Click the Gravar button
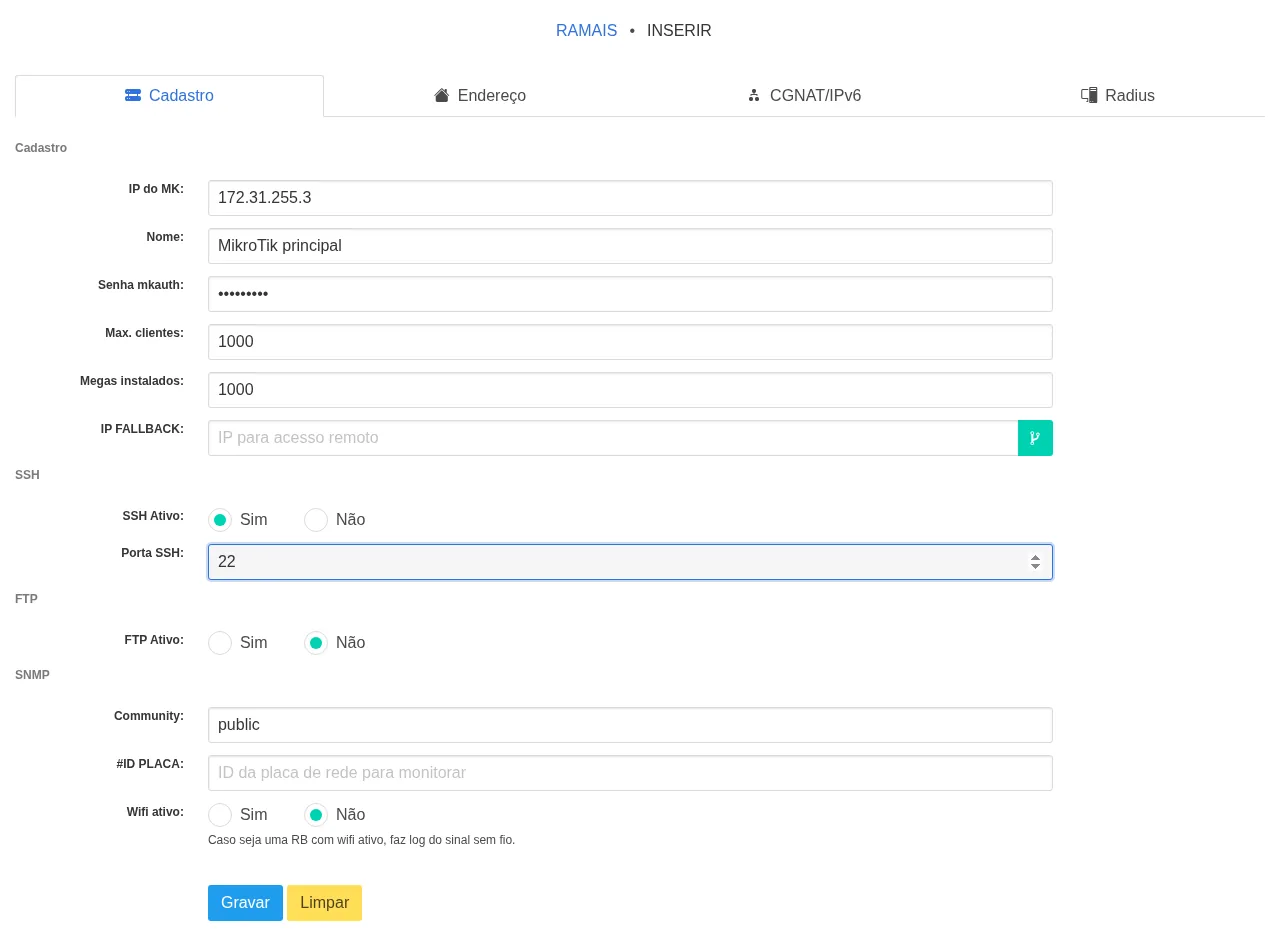Viewport: 1280px width, 935px height. pos(245,903)
